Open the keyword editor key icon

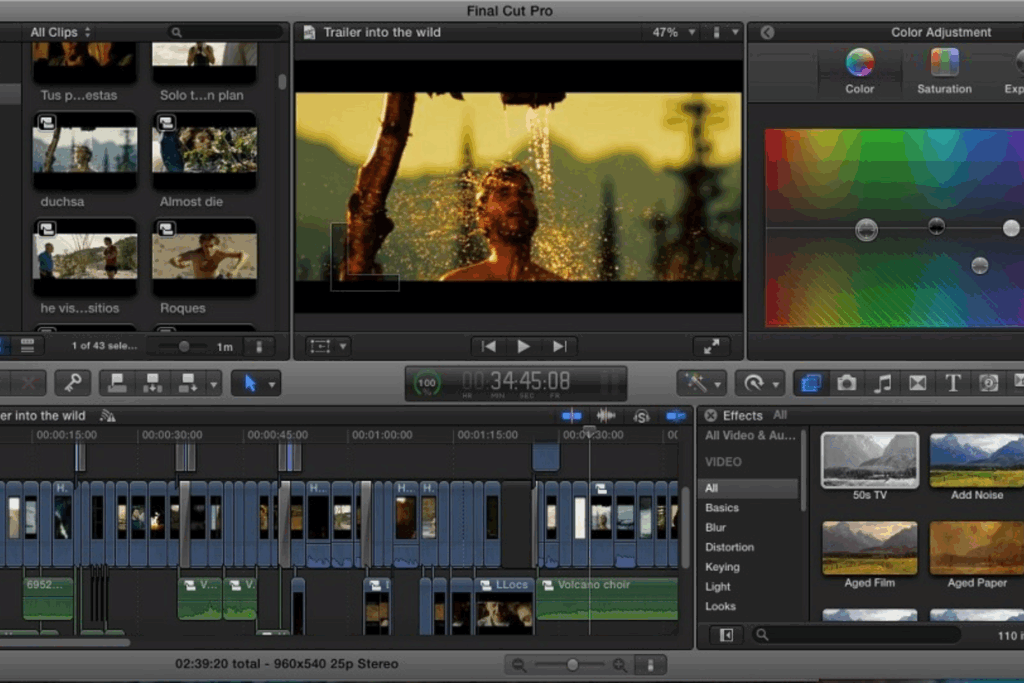coord(72,383)
